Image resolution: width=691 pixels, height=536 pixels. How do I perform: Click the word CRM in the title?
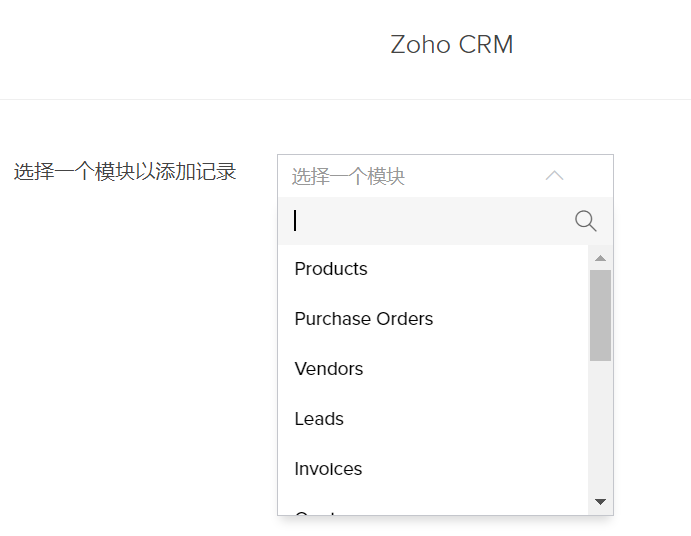[x=486, y=45]
